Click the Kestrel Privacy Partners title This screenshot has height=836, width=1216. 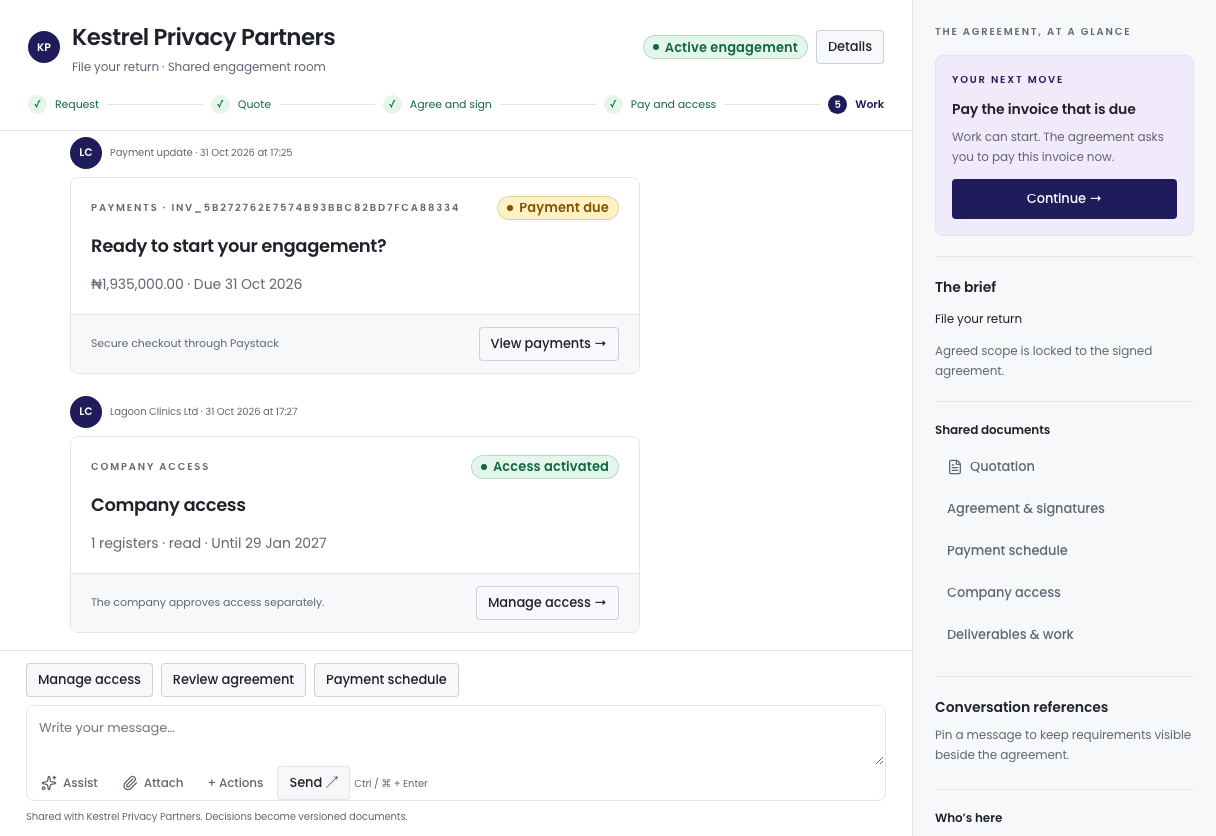[204, 38]
